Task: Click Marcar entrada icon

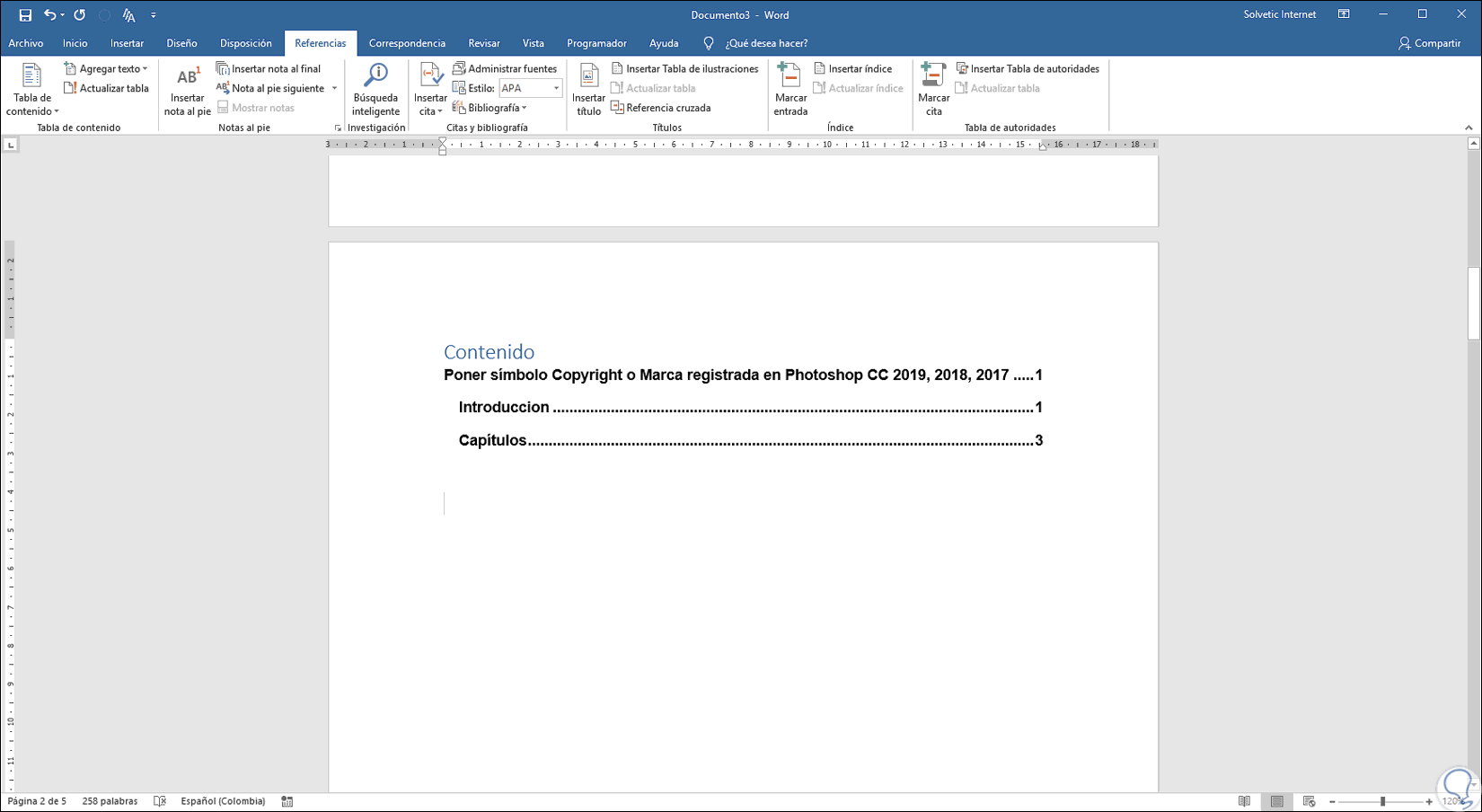Action: [x=790, y=75]
